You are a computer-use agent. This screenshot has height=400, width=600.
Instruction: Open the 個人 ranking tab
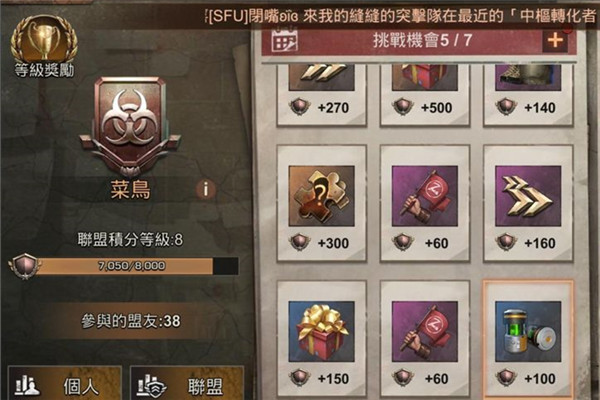click(x=65, y=383)
